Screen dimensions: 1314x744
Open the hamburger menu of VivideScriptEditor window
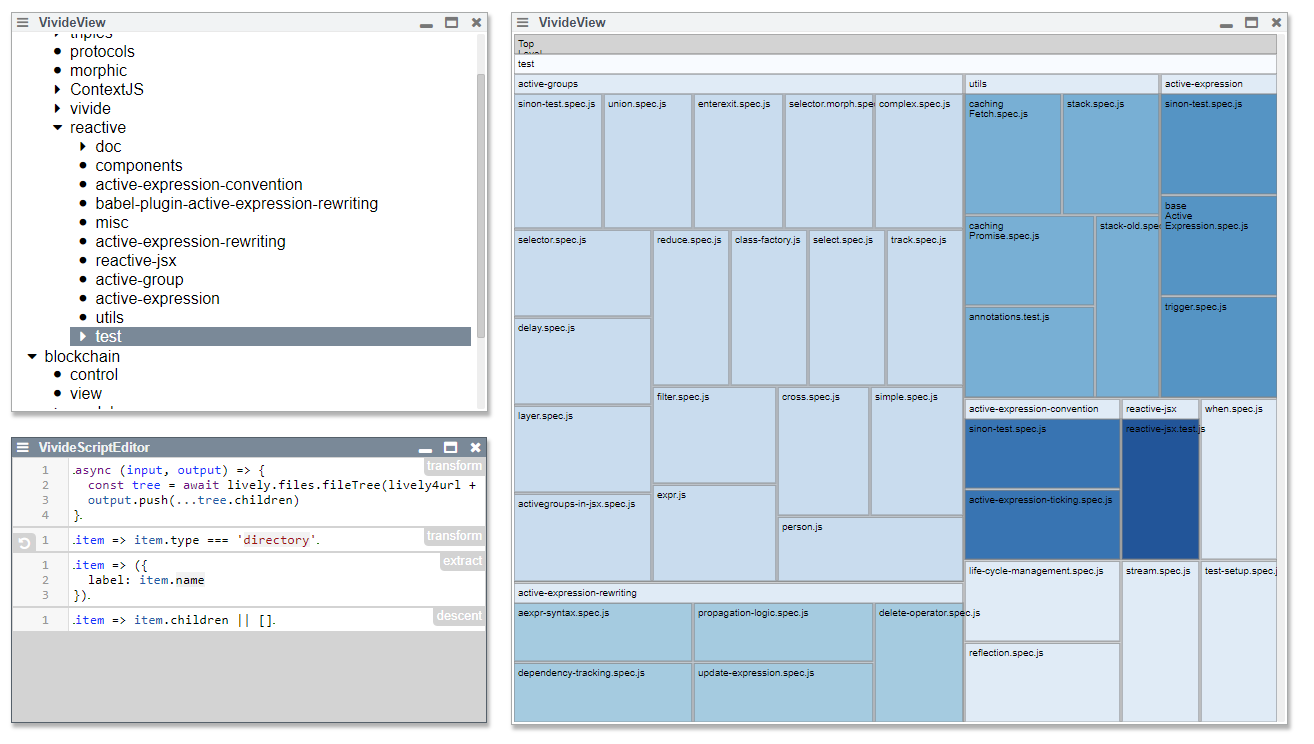(23, 448)
